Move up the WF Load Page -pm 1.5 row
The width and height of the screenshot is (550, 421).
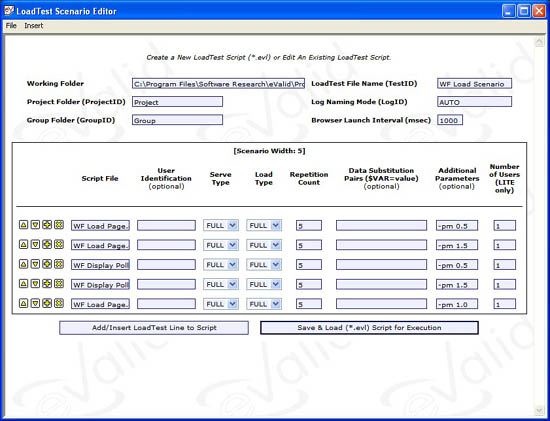23,245
